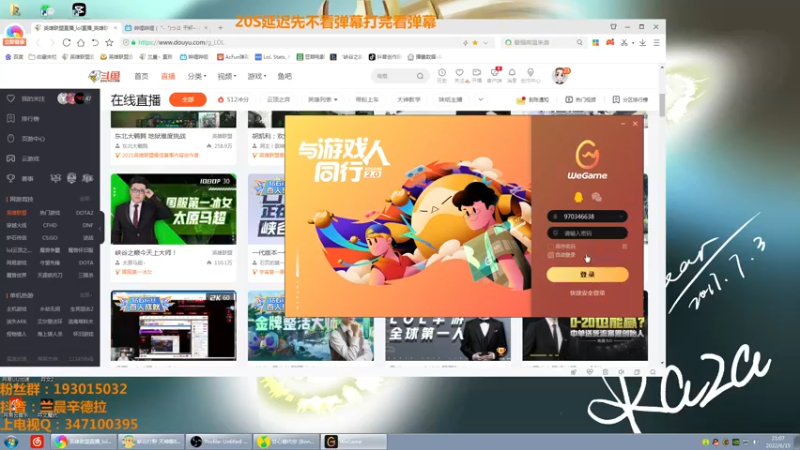
Task: Open the envelope notification link
Action: point(532,99)
